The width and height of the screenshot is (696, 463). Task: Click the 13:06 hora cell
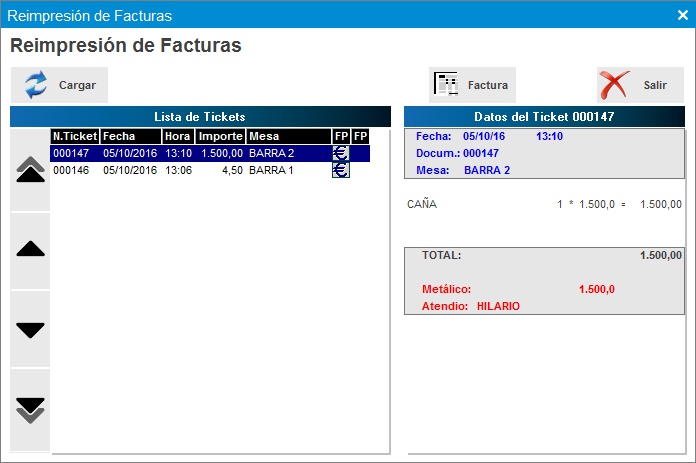(178, 170)
